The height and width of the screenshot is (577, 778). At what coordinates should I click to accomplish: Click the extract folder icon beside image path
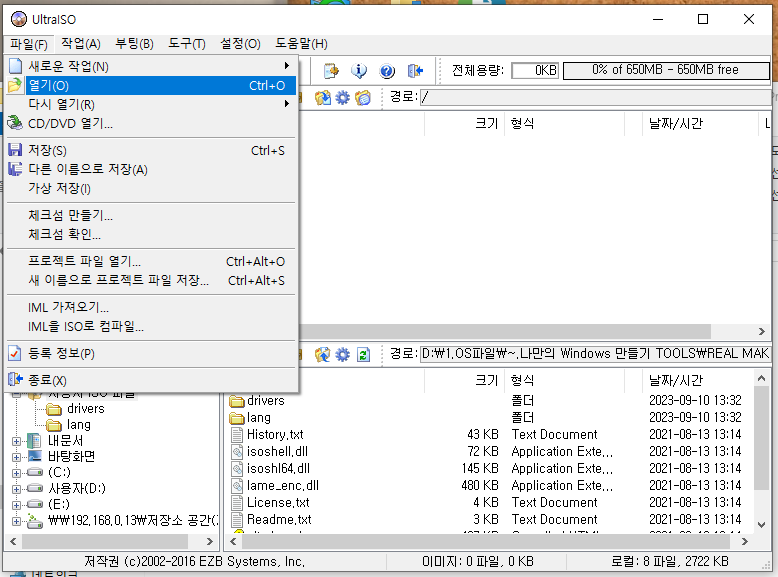tap(323, 98)
